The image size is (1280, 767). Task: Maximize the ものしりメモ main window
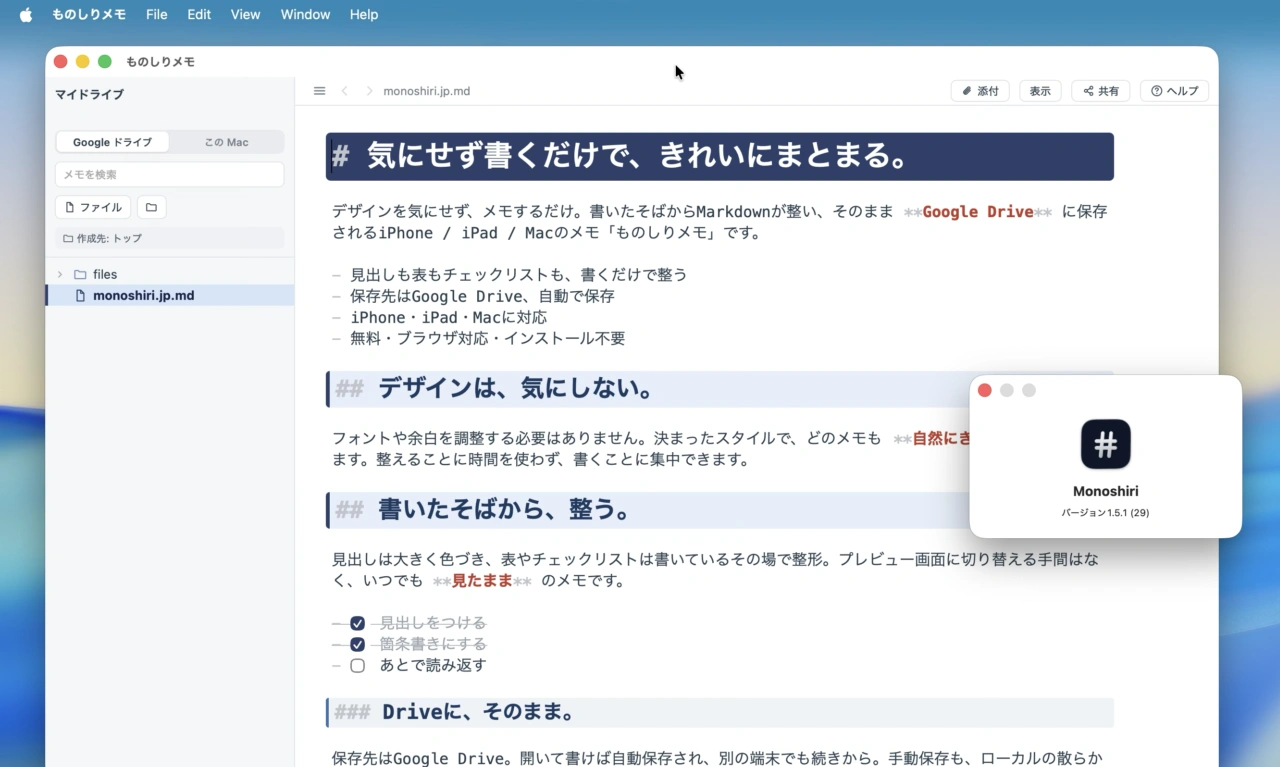[x=104, y=62]
